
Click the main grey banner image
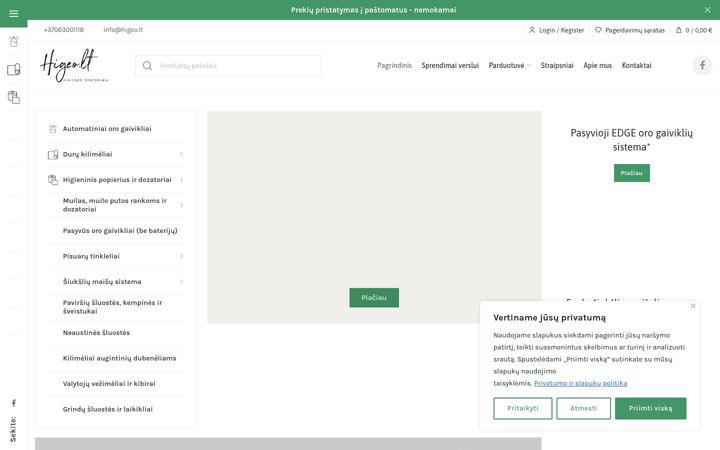[374, 217]
